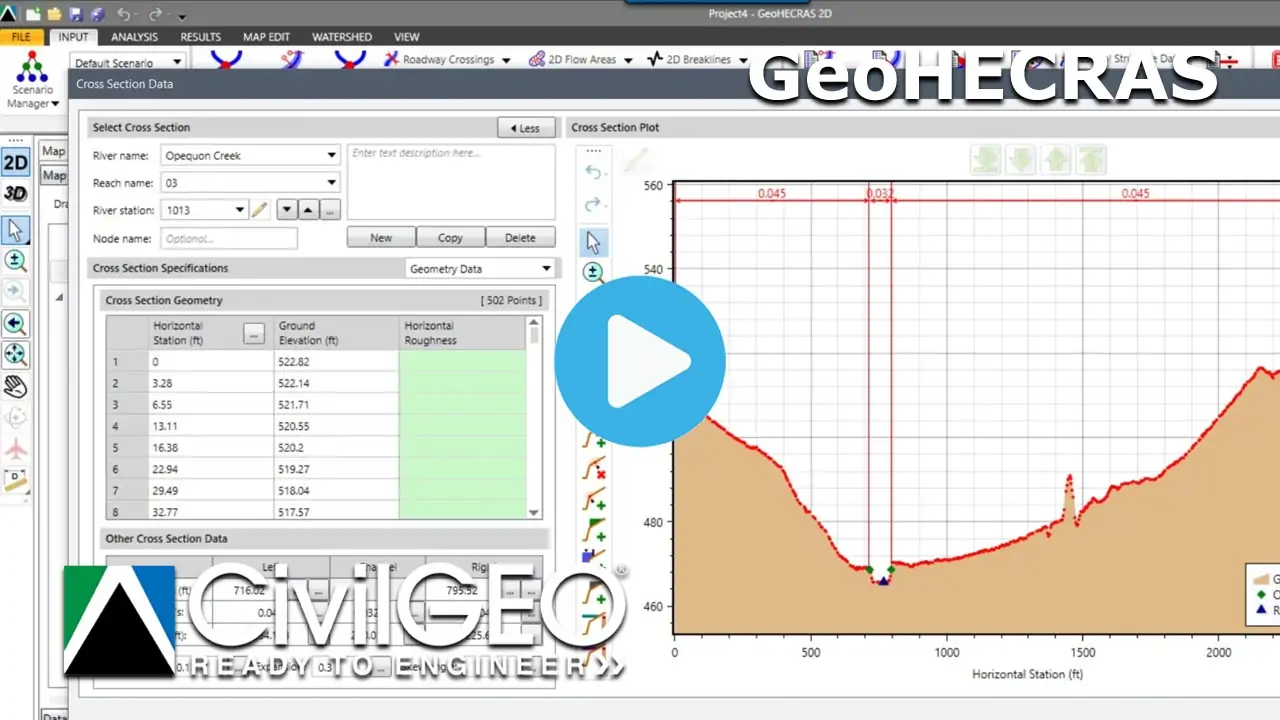
Task: Click the previous zoom view icon
Action: point(15,323)
